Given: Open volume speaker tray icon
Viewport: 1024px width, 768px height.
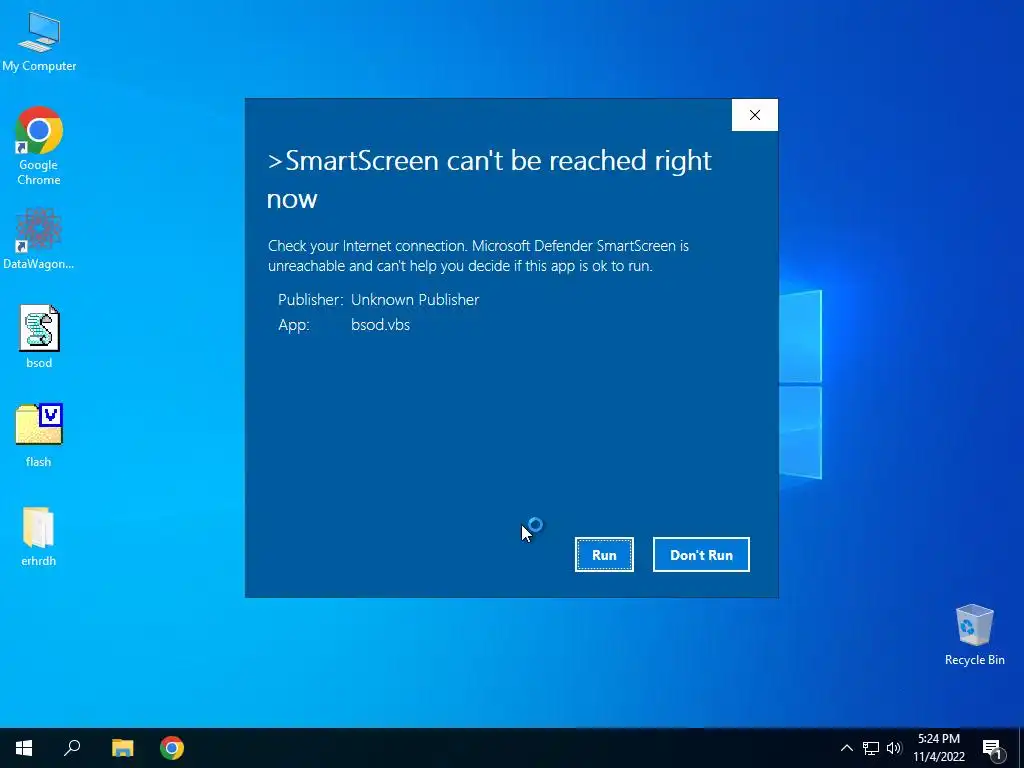Looking at the screenshot, I should click(x=894, y=748).
